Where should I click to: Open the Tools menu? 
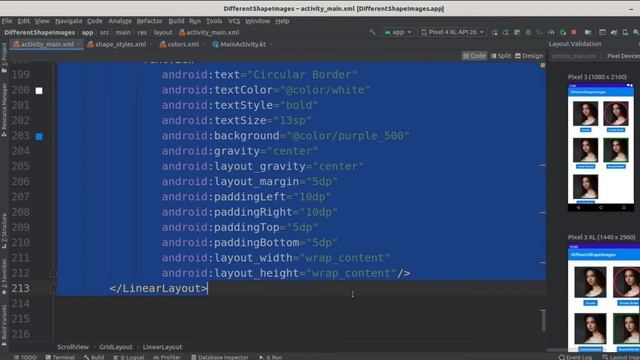[x=214, y=21]
